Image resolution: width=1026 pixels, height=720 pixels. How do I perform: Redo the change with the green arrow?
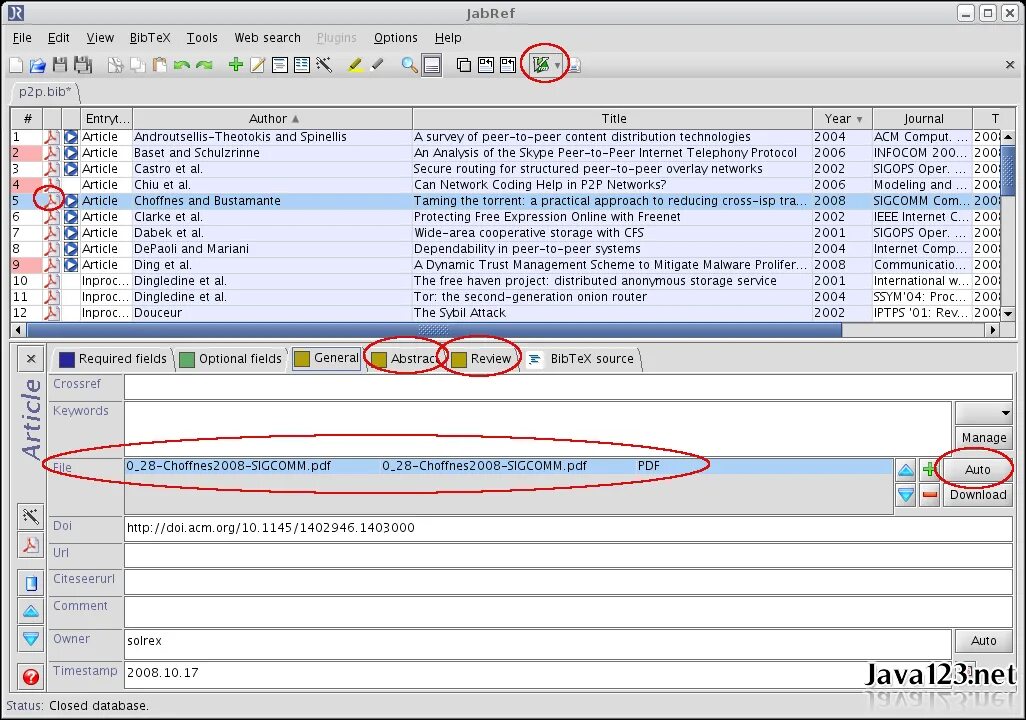(204, 65)
